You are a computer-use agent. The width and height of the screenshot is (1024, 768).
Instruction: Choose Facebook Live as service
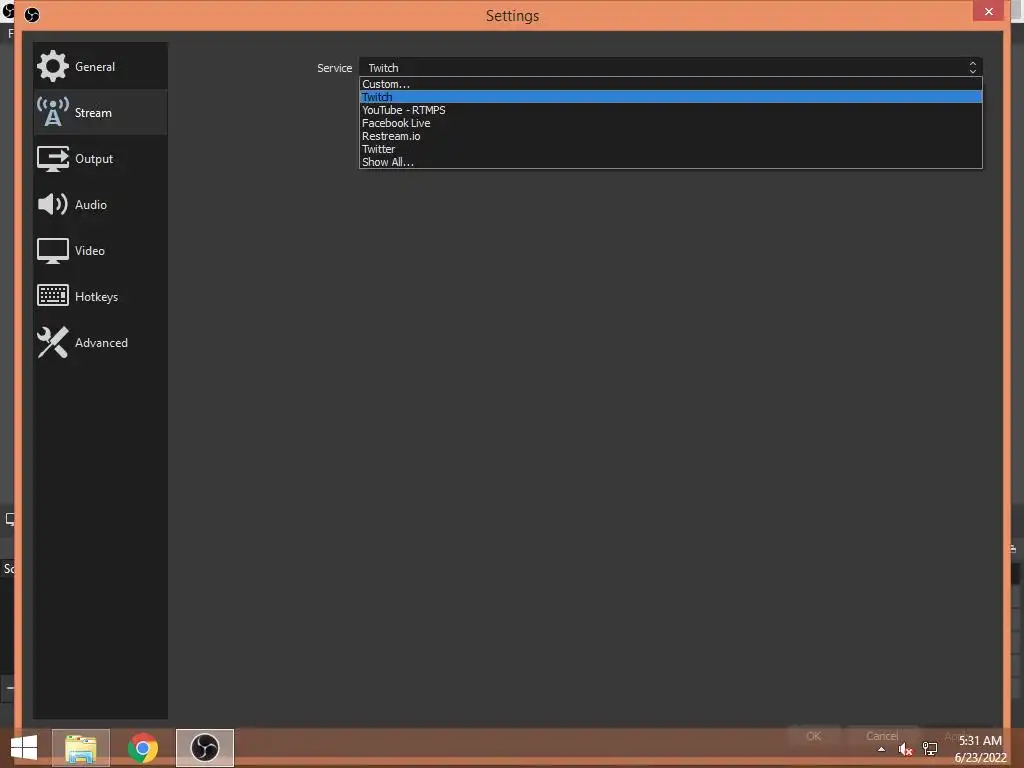(x=671, y=123)
